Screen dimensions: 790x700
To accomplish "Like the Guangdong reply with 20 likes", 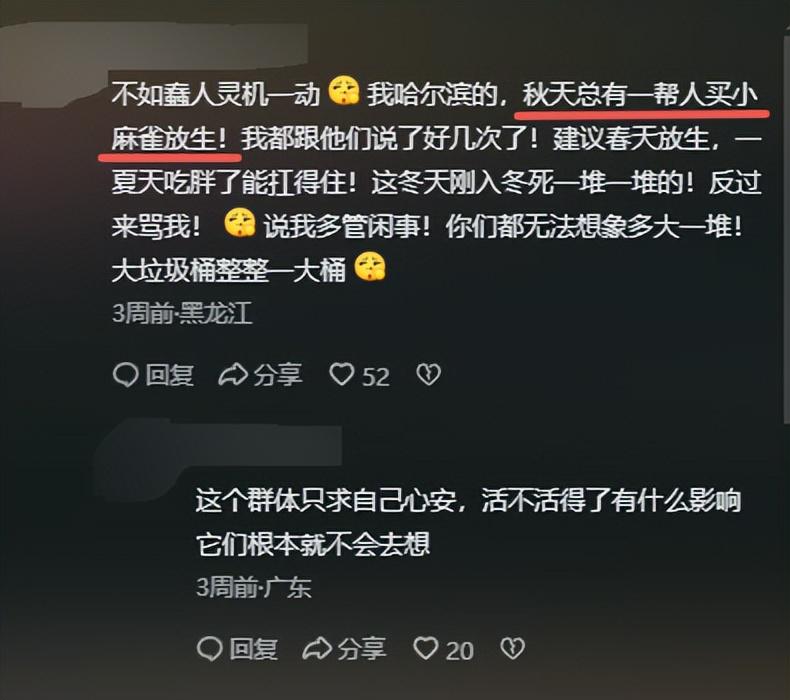I will (x=426, y=649).
